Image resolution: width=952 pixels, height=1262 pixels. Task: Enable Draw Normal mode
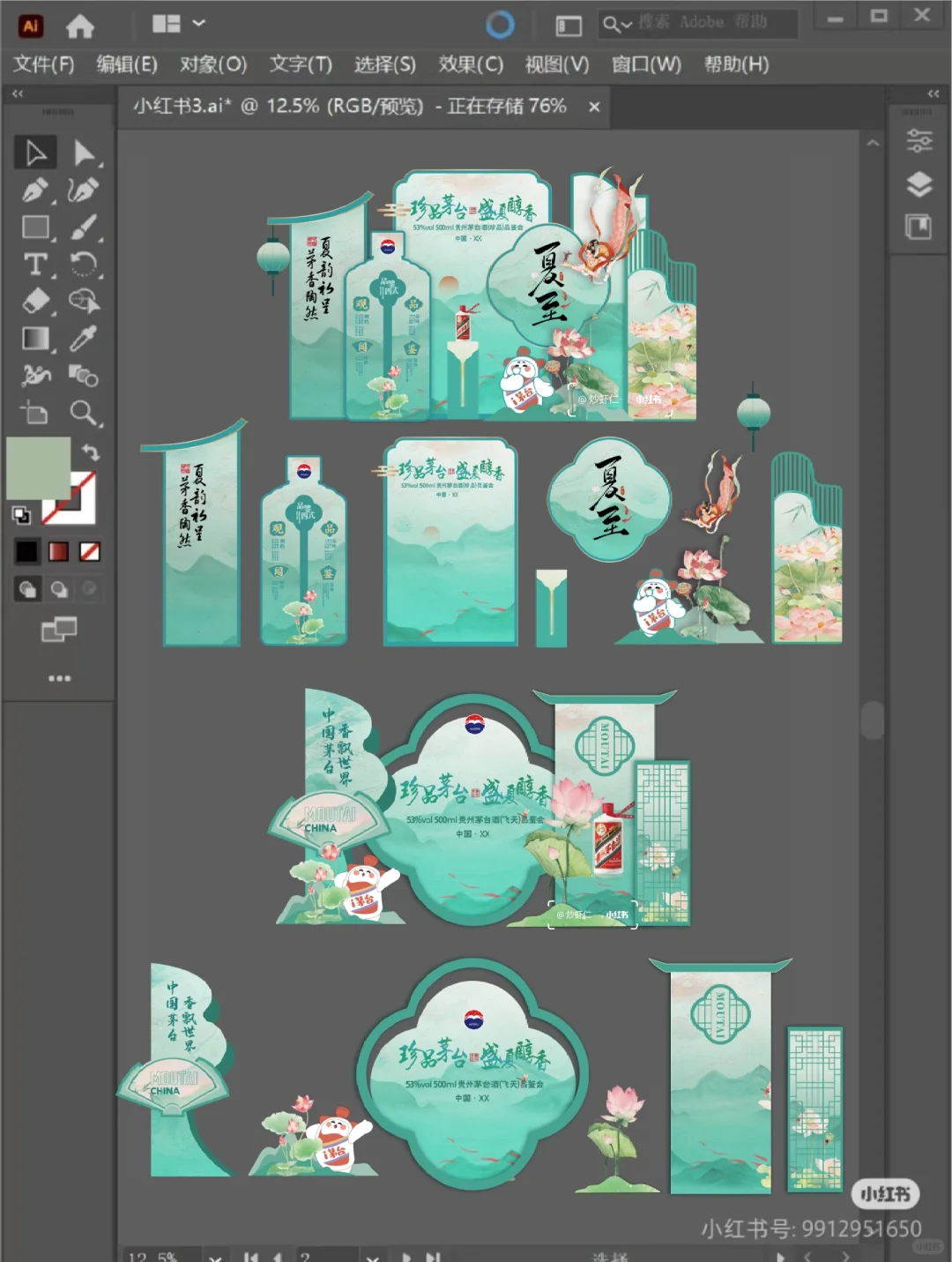(27, 589)
